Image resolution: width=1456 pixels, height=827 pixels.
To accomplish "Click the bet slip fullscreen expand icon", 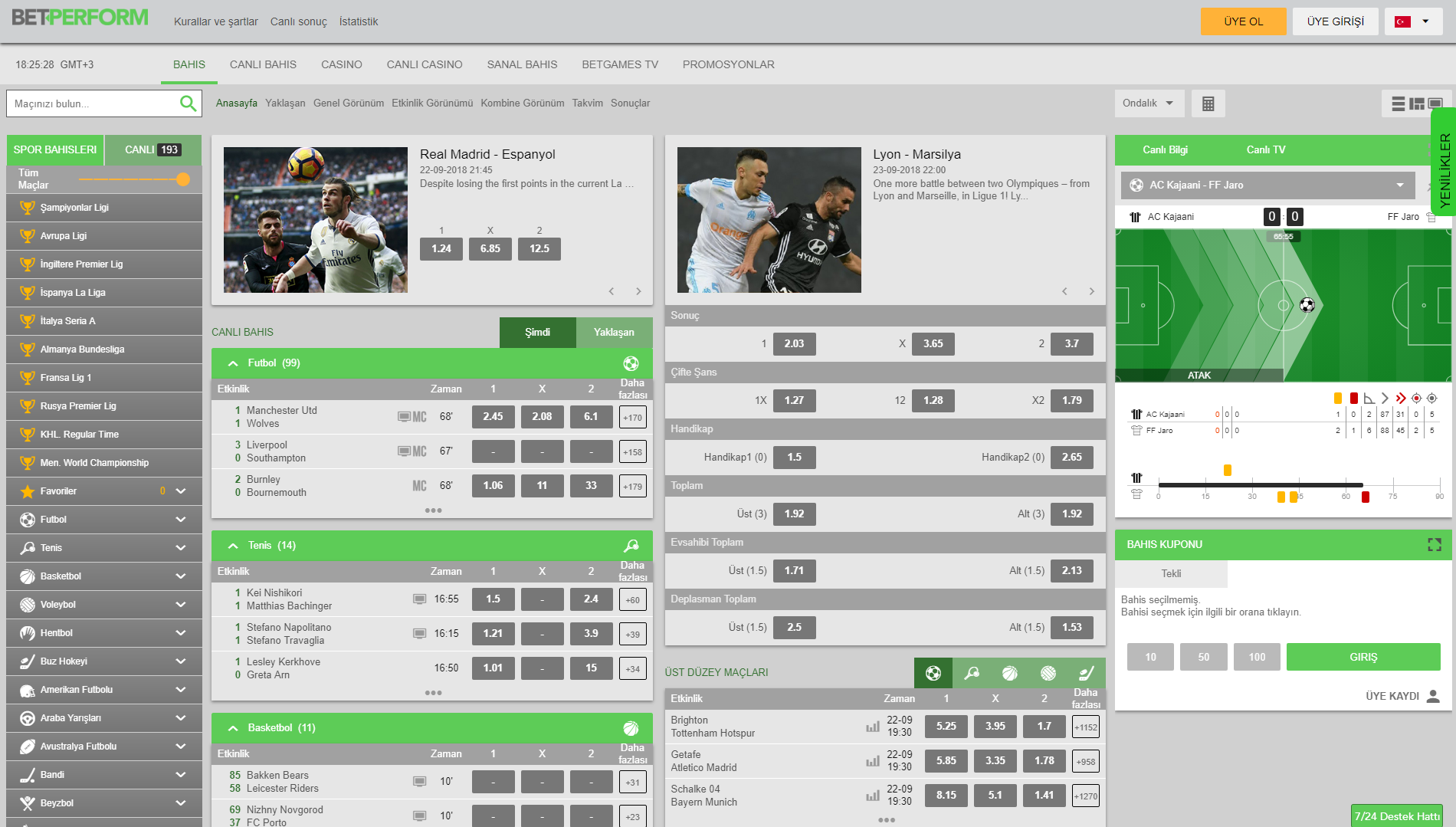I will tap(1435, 544).
